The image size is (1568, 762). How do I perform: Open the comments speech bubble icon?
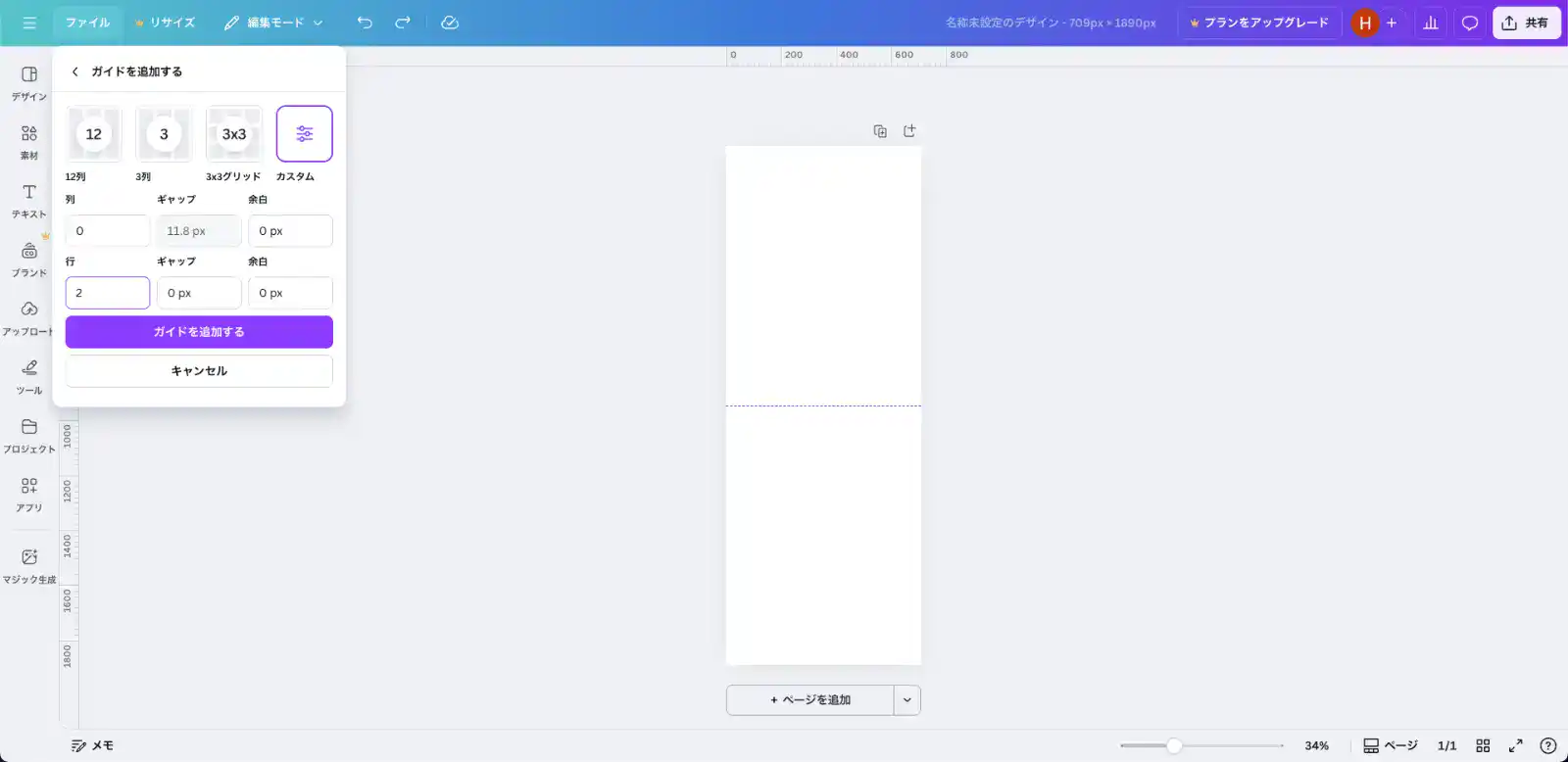tap(1470, 23)
